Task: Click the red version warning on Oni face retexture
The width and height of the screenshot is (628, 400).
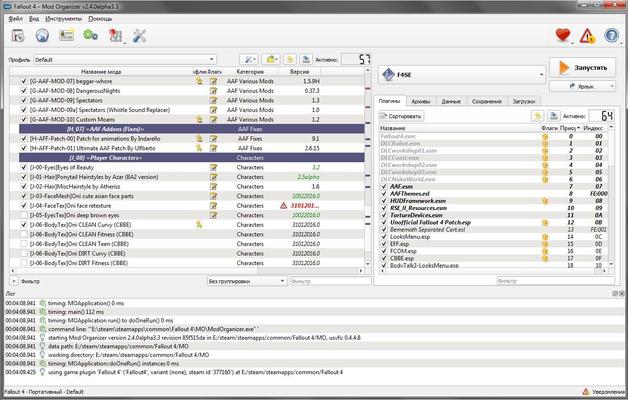Action: click(x=284, y=206)
